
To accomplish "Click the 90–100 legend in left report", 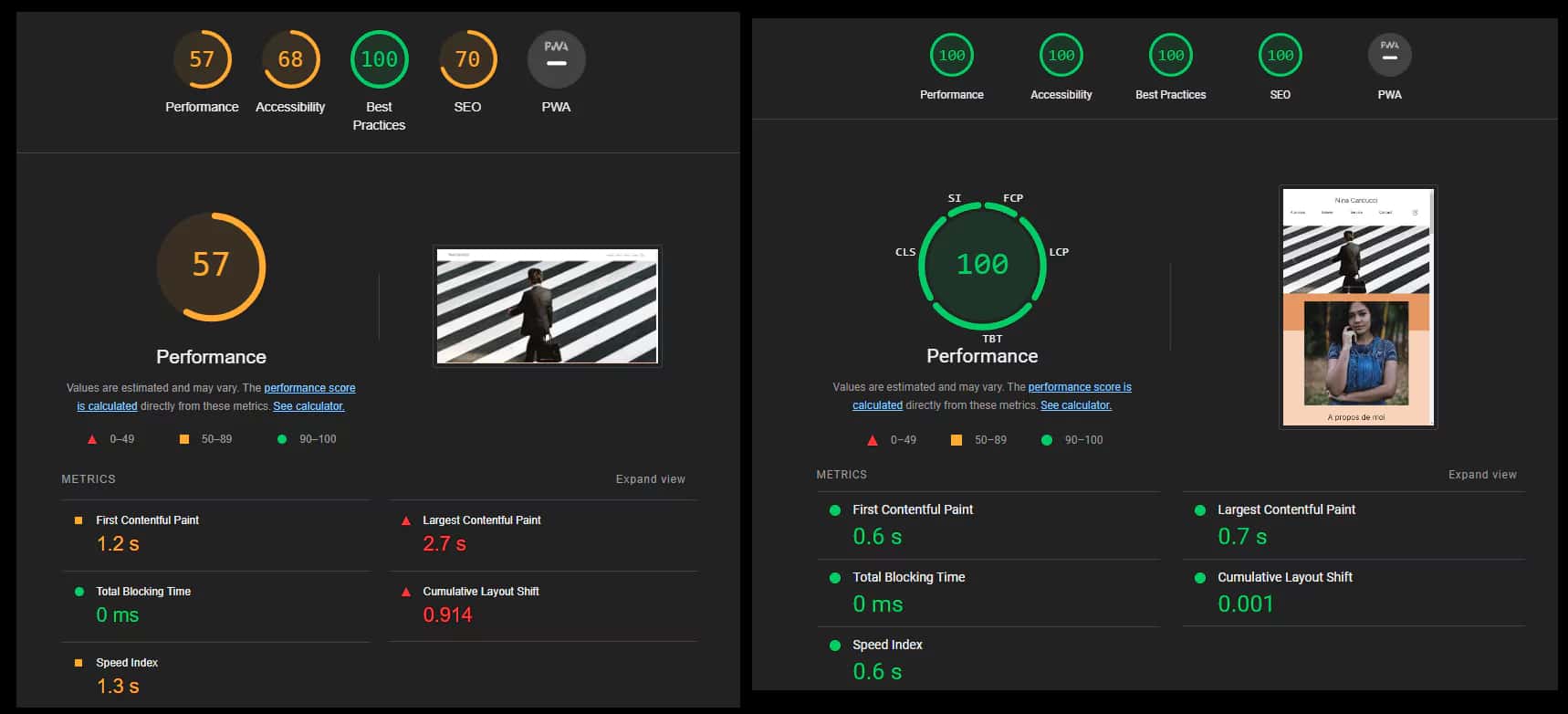I will tap(306, 439).
